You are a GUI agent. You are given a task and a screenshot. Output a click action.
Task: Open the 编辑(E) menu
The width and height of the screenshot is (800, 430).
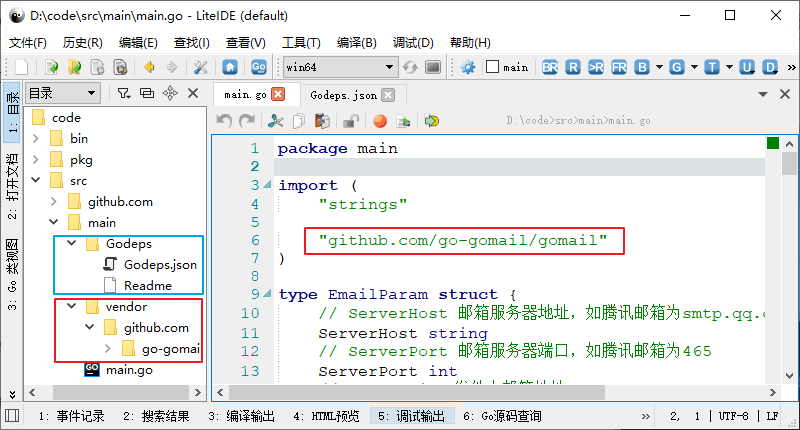138,42
